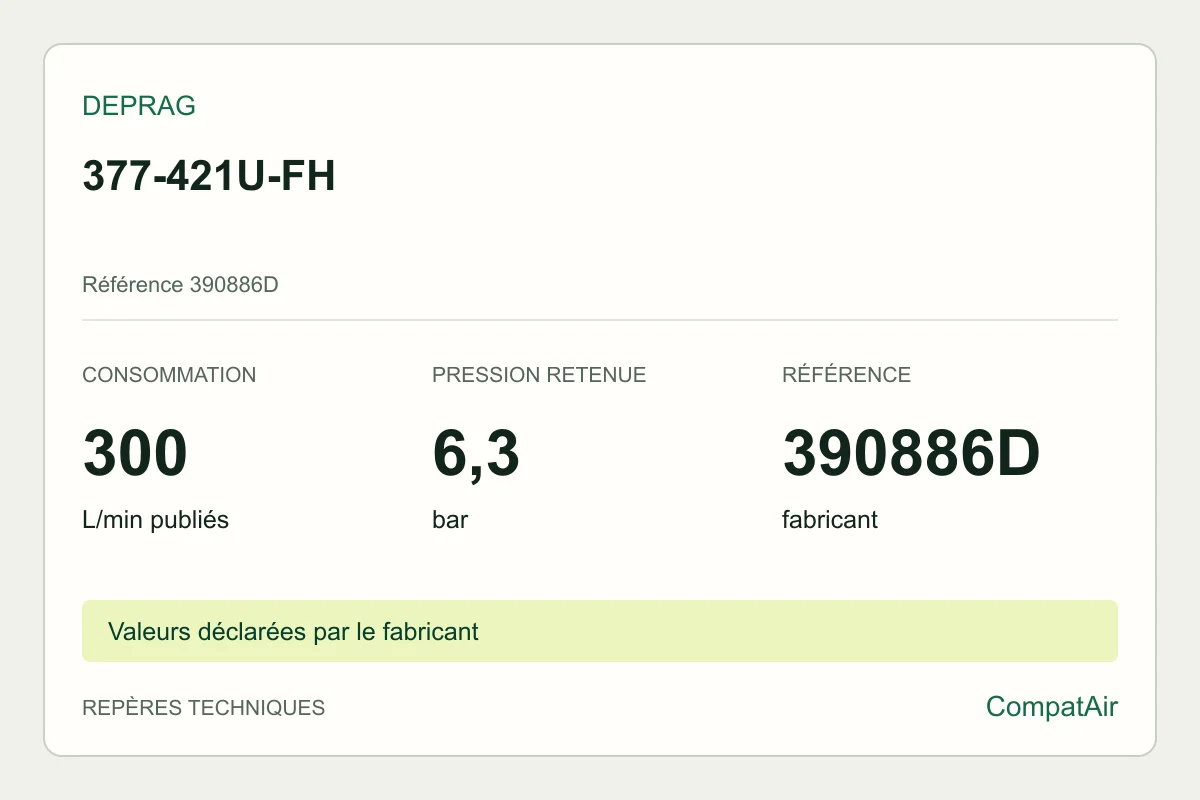Viewport: 1200px width, 800px height.
Task: Click the PRESSION RETENUE label
Action: (x=539, y=375)
